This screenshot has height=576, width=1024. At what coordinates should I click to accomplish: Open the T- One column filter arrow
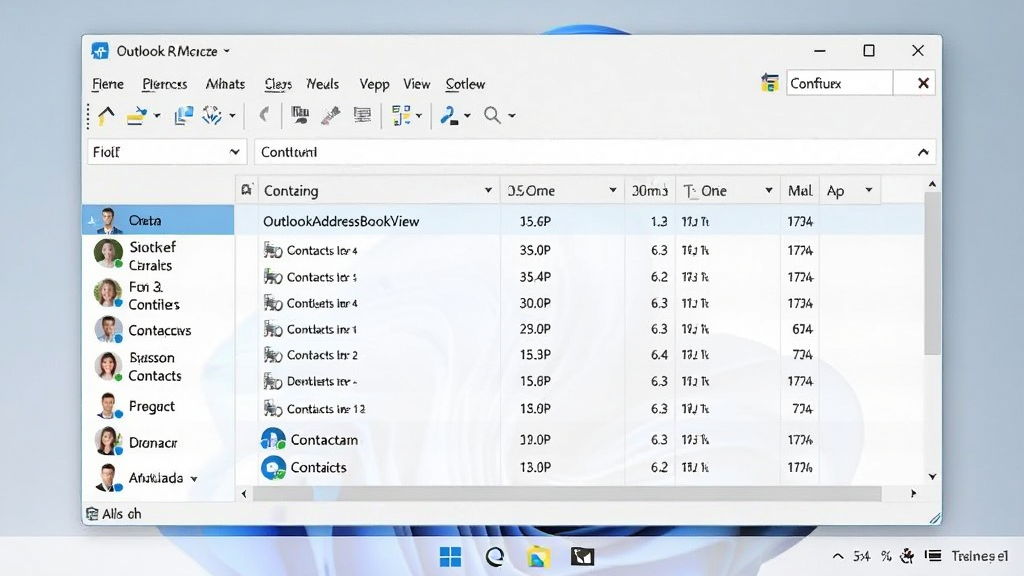click(769, 190)
